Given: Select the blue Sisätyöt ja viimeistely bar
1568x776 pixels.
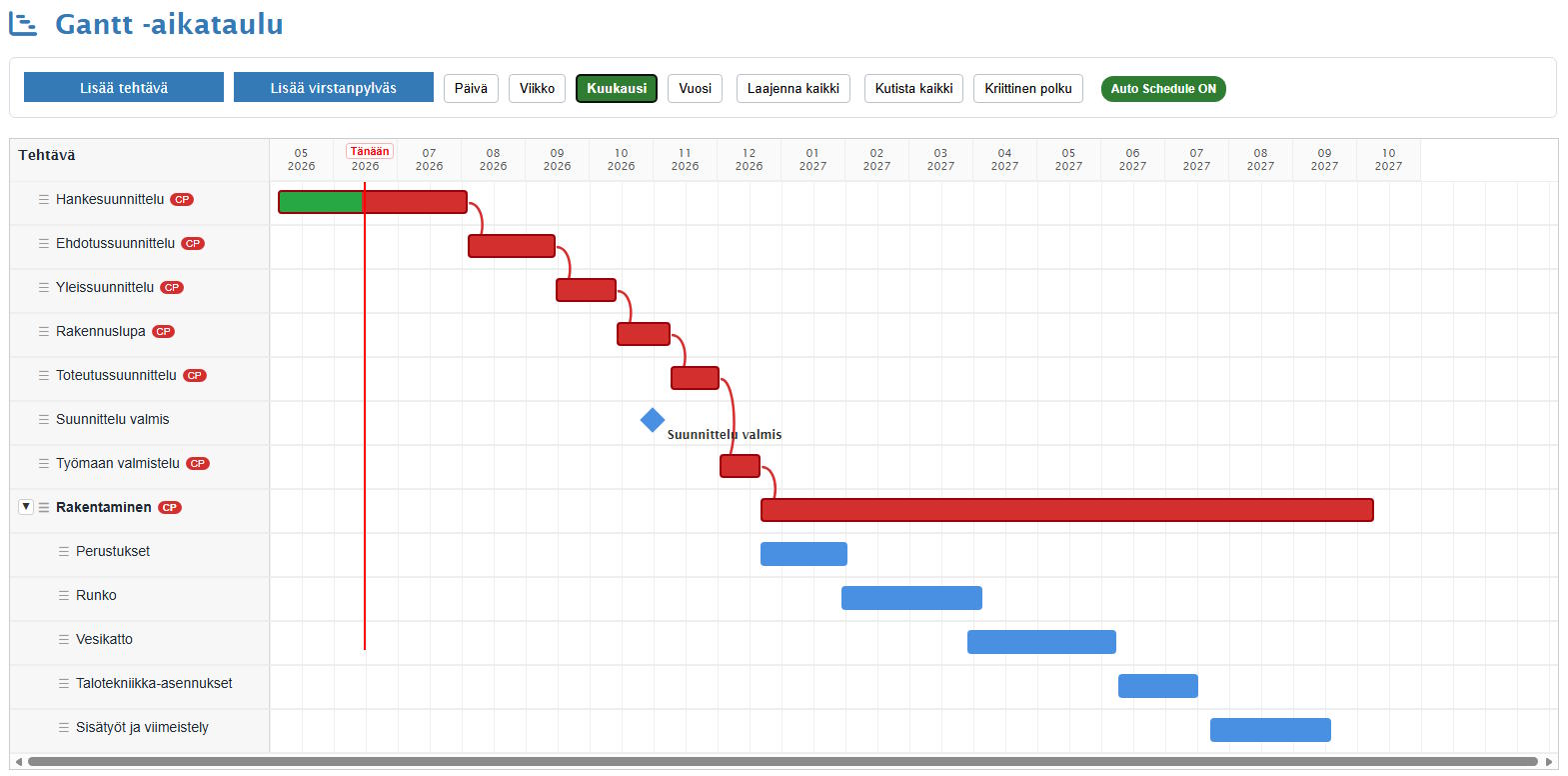Looking at the screenshot, I should (x=1270, y=730).
